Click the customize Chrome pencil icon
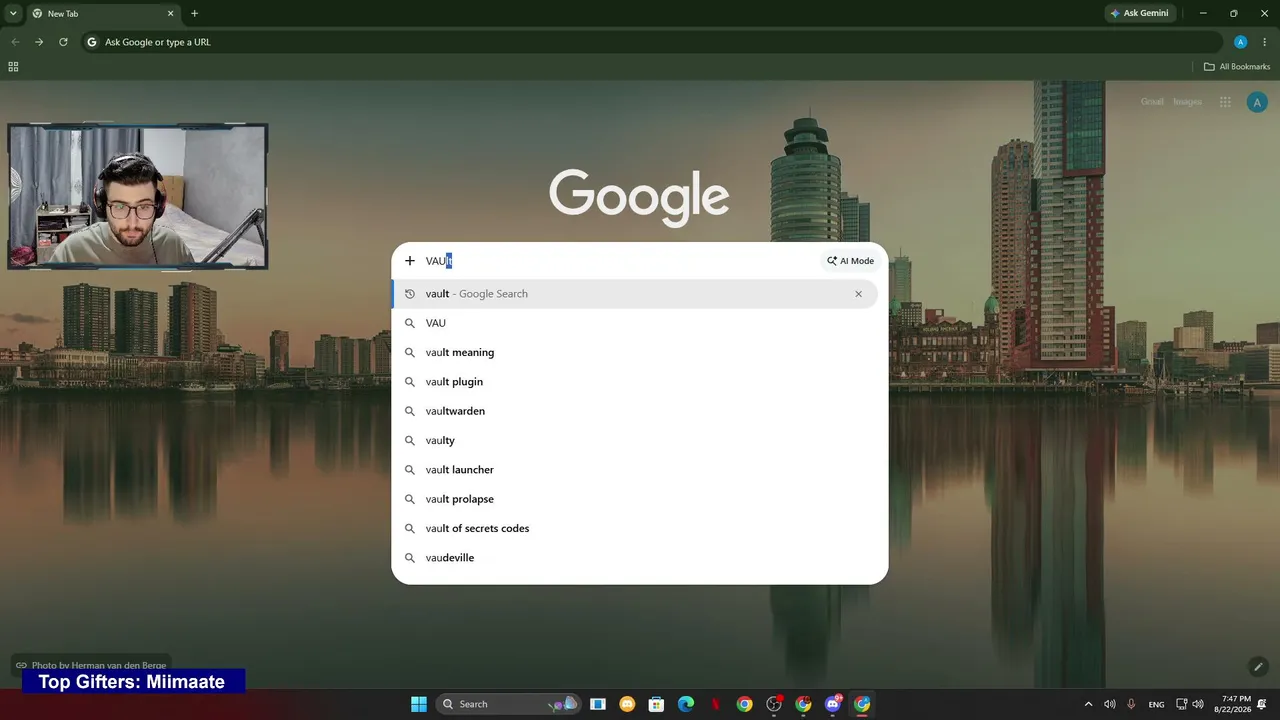The image size is (1280, 720). (1258, 667)
